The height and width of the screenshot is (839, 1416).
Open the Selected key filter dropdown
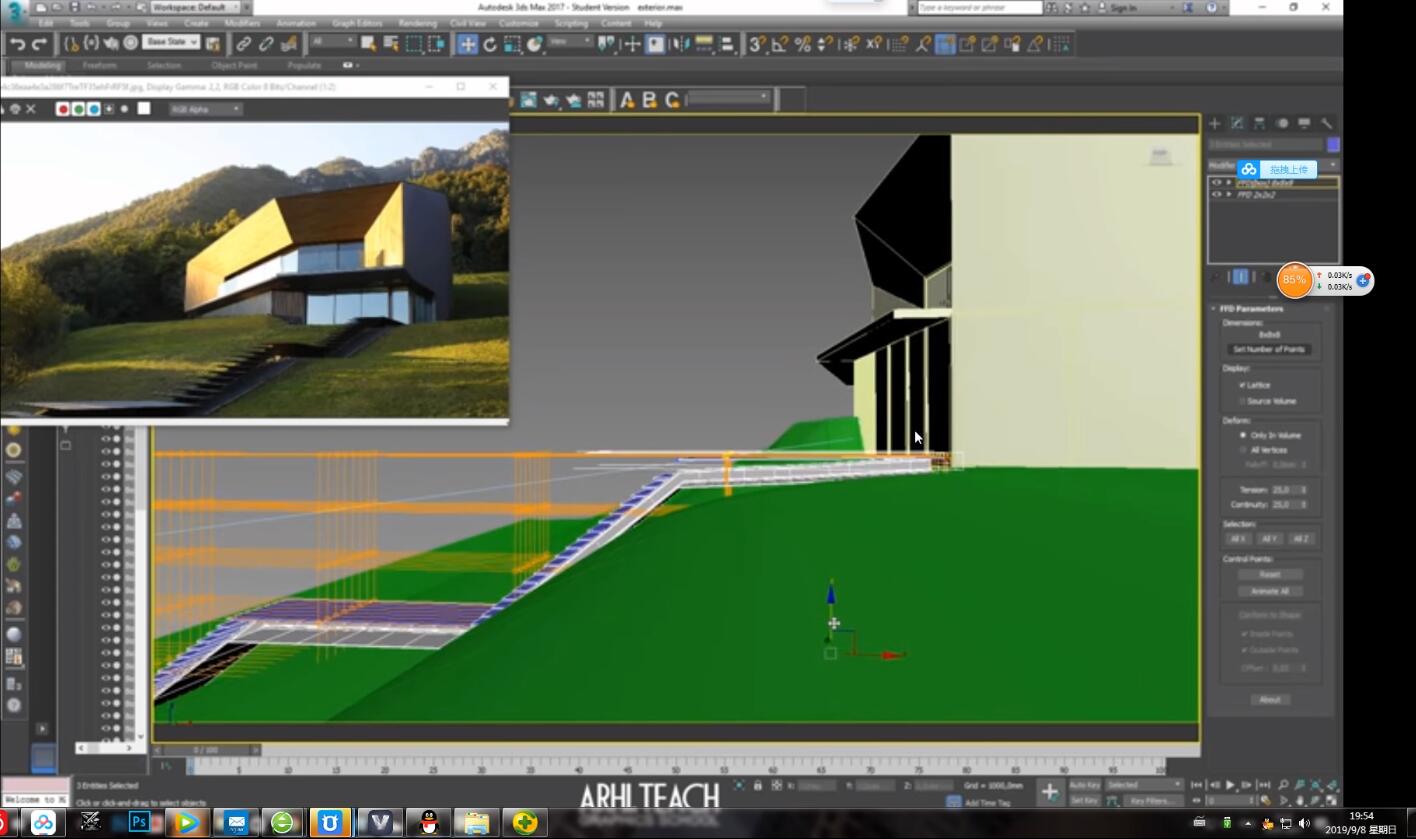tap(1144, 785)
